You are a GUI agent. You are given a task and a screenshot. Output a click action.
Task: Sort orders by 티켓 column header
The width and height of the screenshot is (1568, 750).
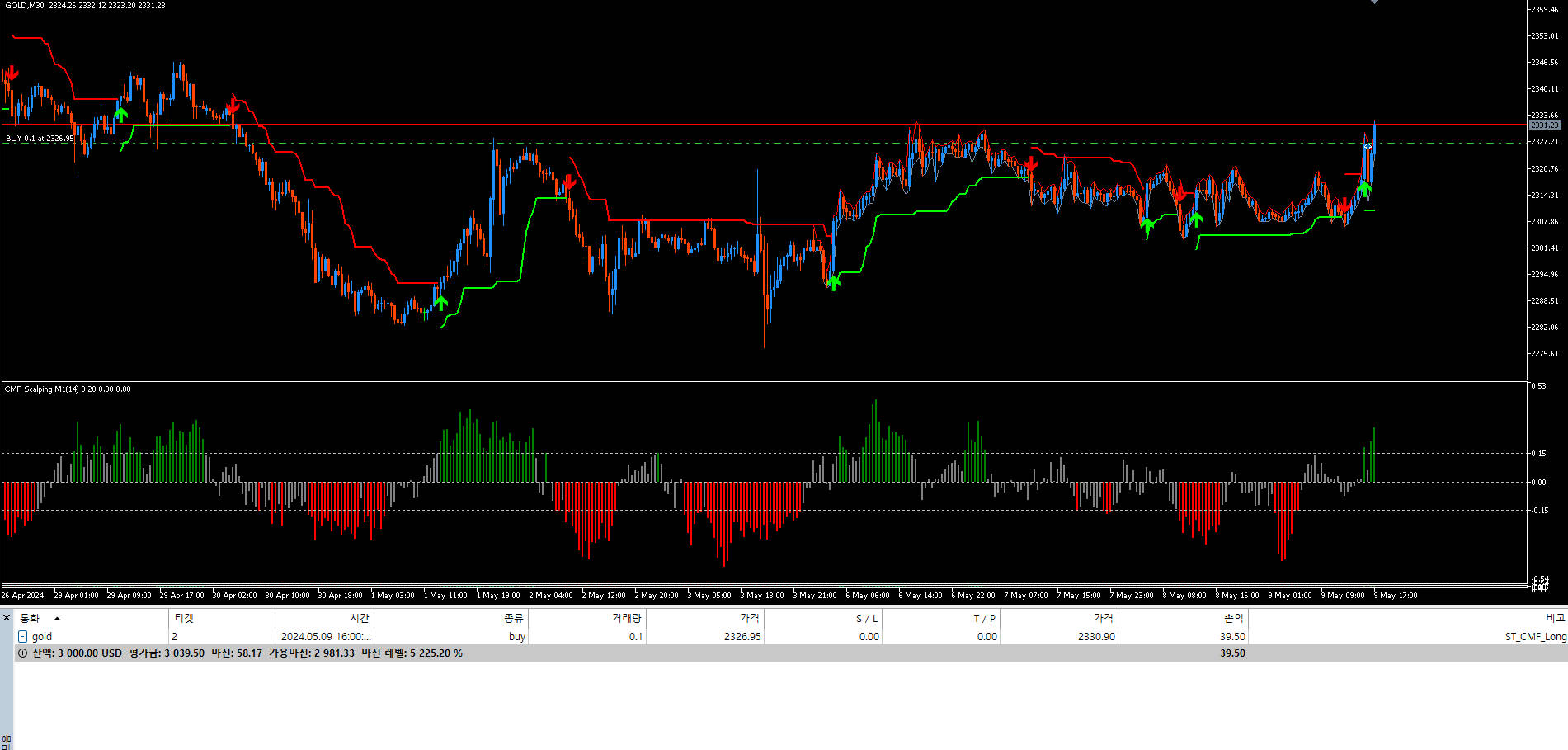tap(183, 618)
